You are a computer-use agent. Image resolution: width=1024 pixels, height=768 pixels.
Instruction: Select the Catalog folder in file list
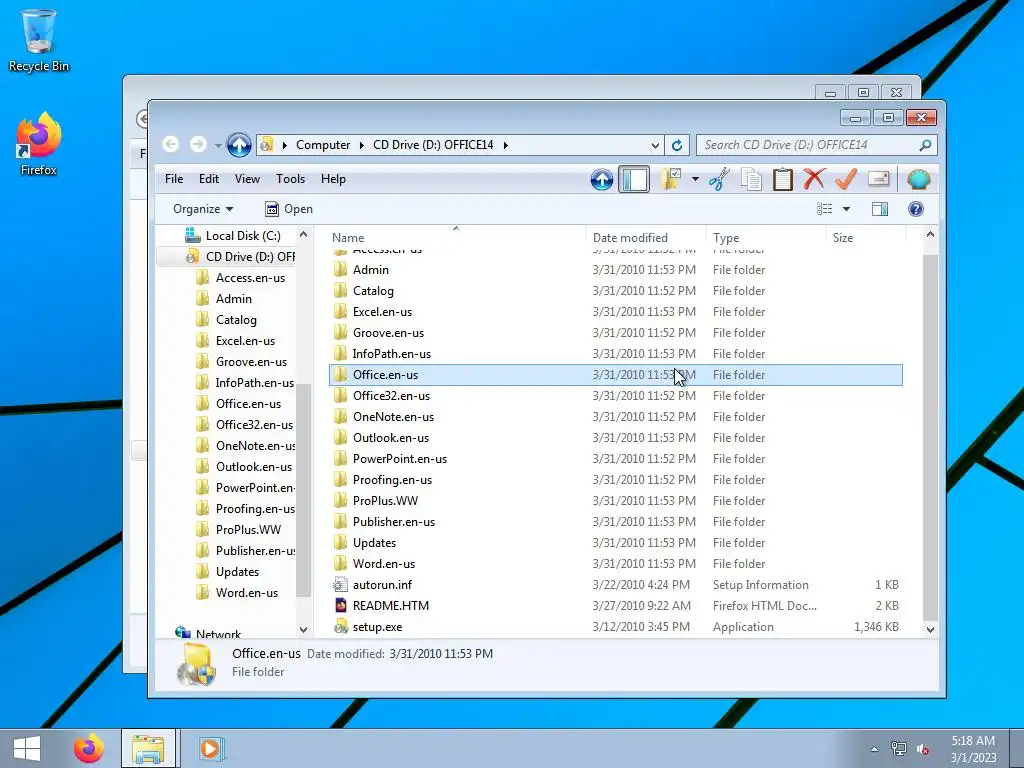[x=615, y=291]
